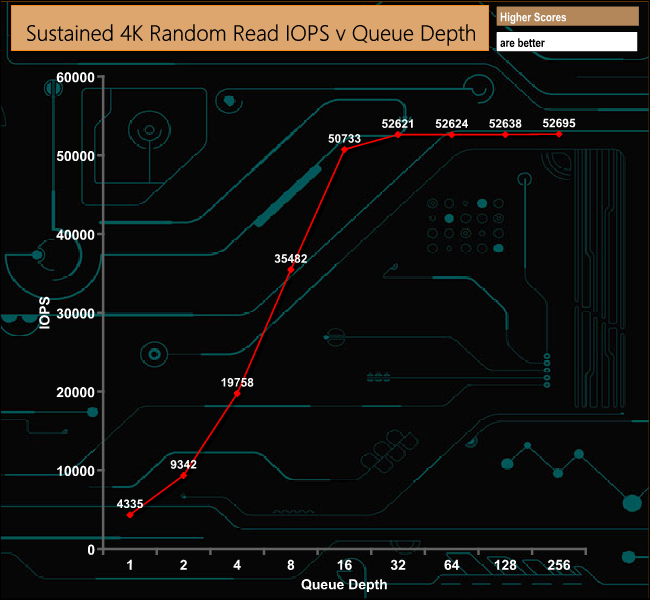The width and height of the screenshot is (650, 600).
Task: Click the vertical 'IOPS' axis title
Action: coord(44,313)
